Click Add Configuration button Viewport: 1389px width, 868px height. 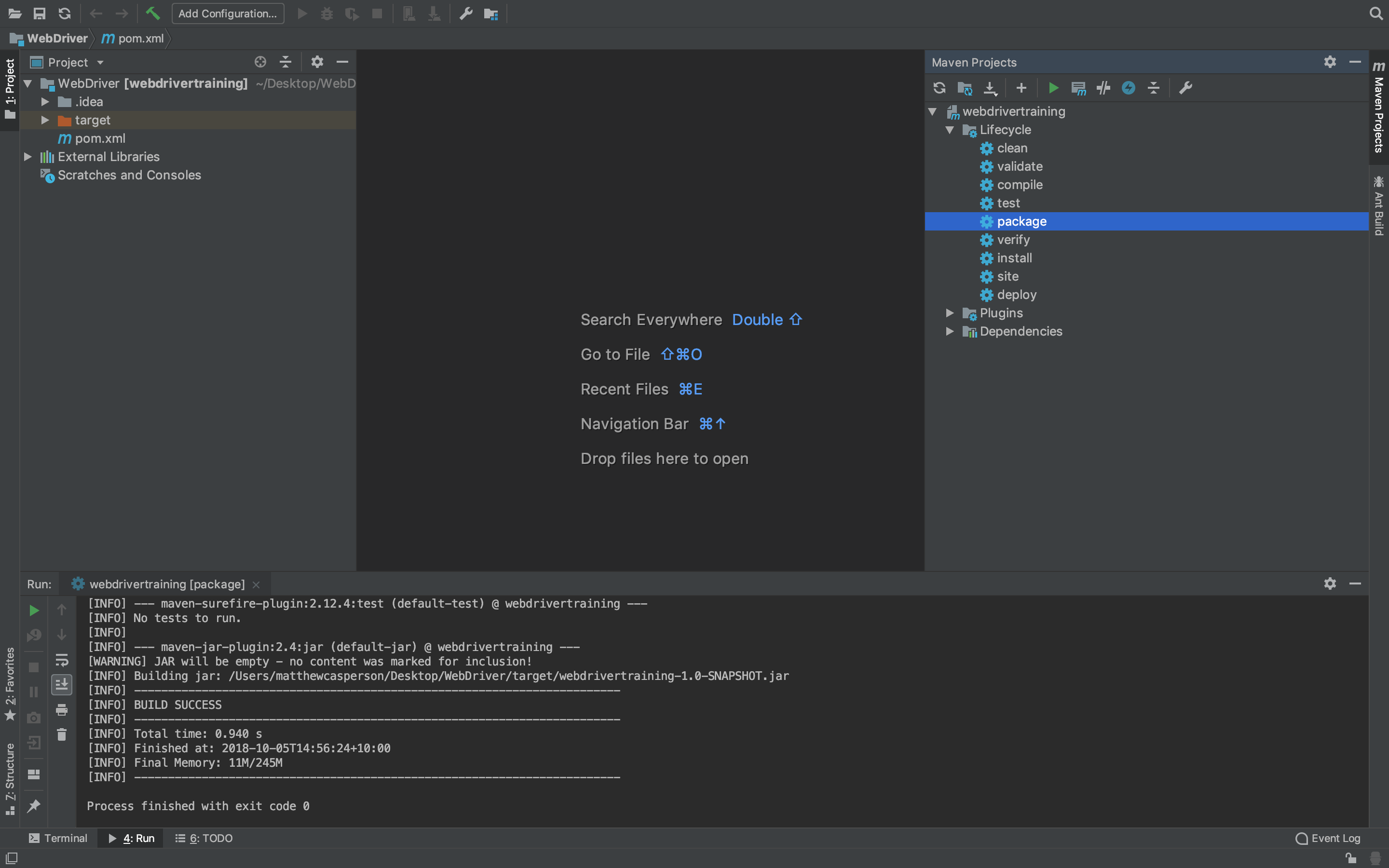pyautogui.click(x=228, y=13)
